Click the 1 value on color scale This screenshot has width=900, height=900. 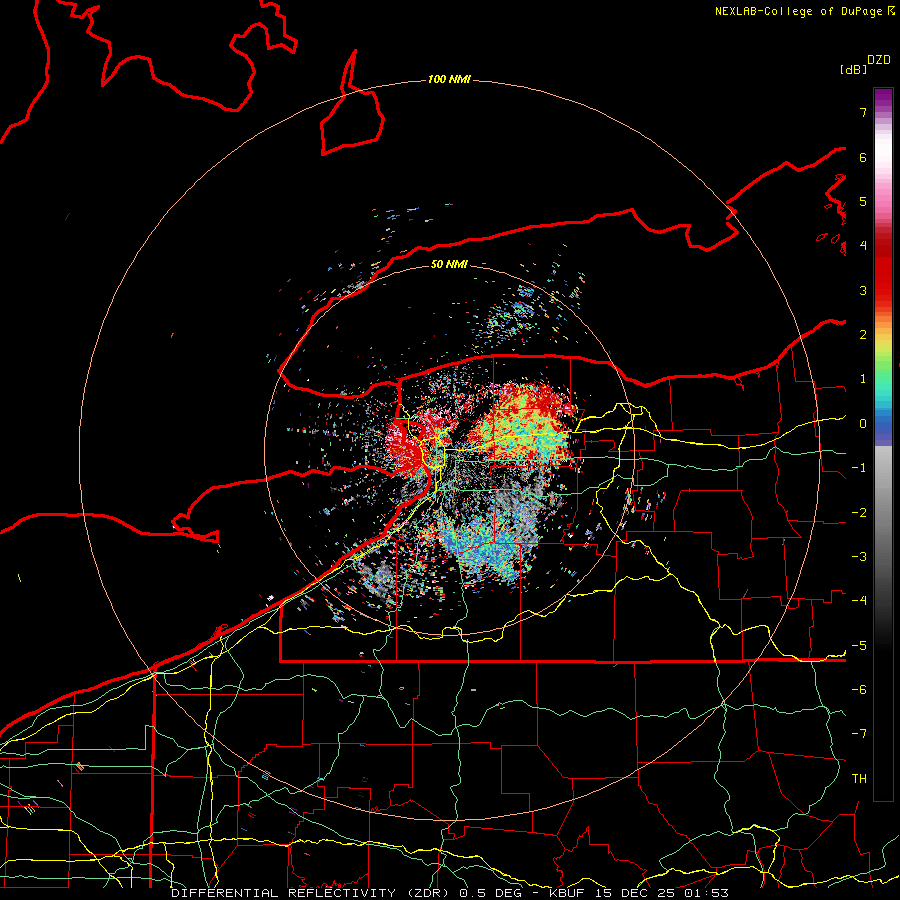coord(863,379)
